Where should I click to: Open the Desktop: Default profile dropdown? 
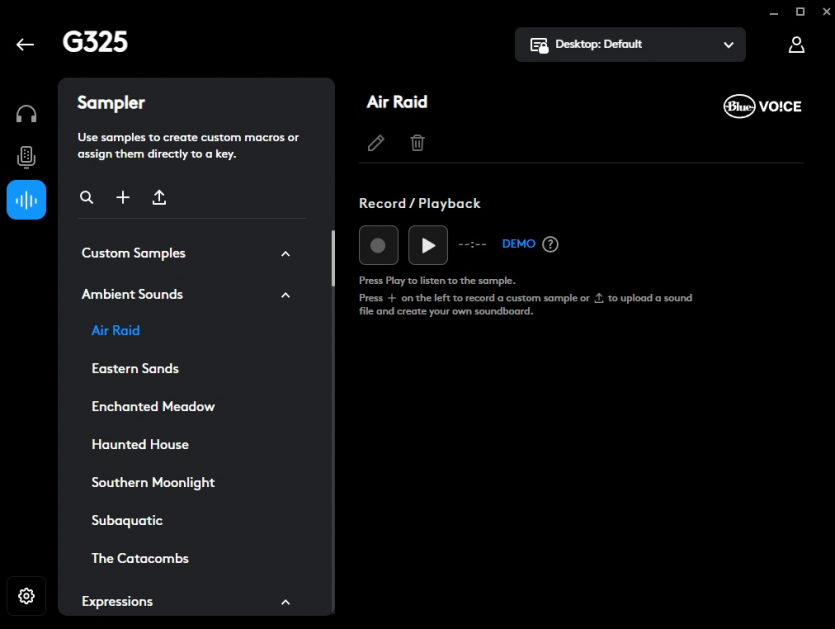[630, 45]
